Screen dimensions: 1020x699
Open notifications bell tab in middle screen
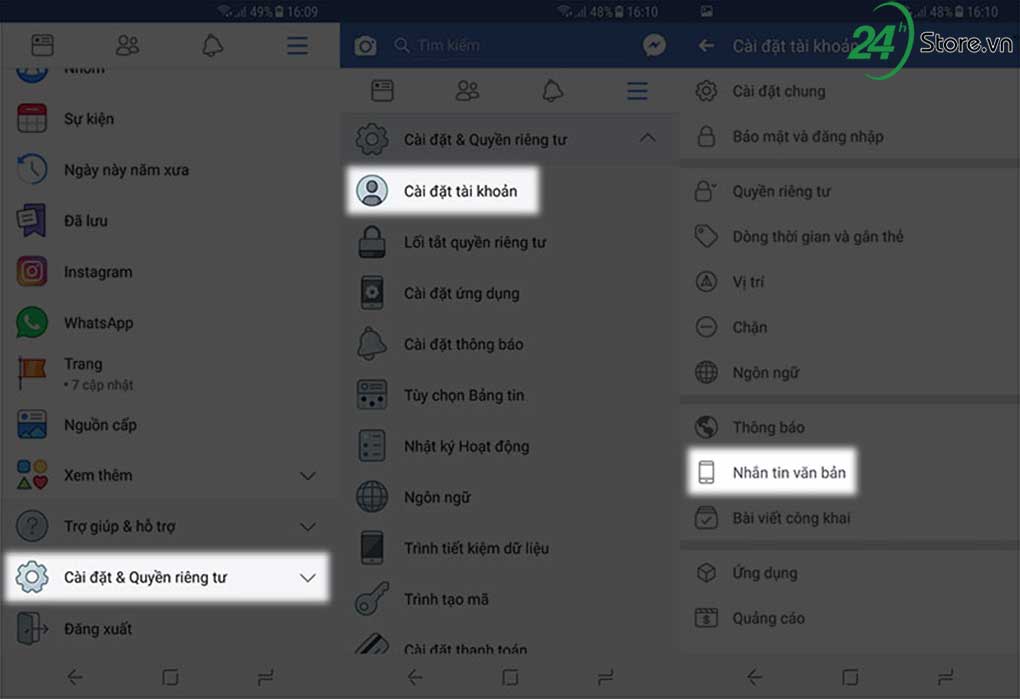point(552,91)
